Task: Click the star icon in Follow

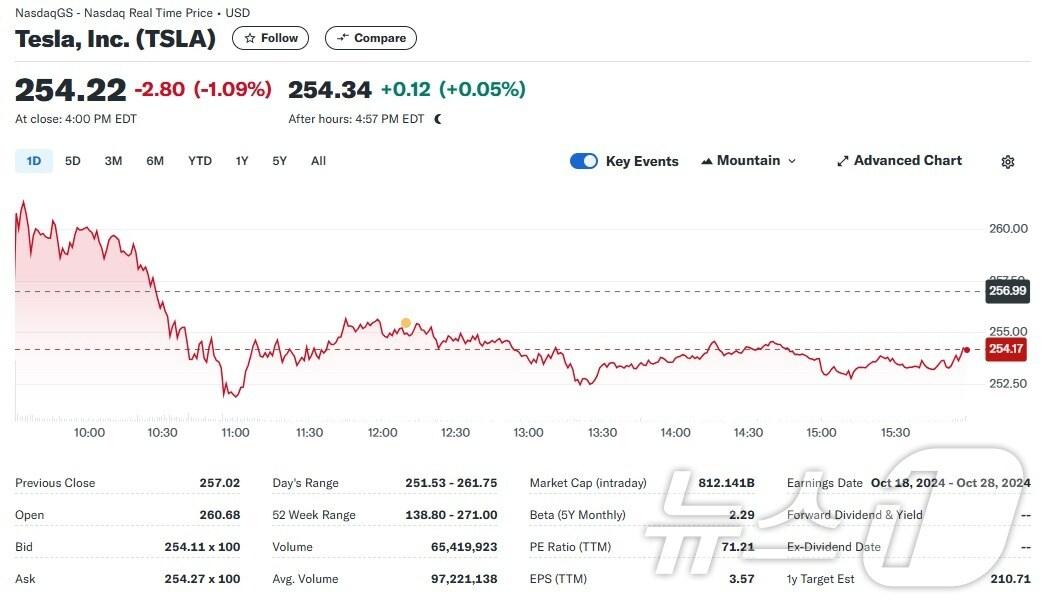Action: pyautogui.click(x=250, y=38)
